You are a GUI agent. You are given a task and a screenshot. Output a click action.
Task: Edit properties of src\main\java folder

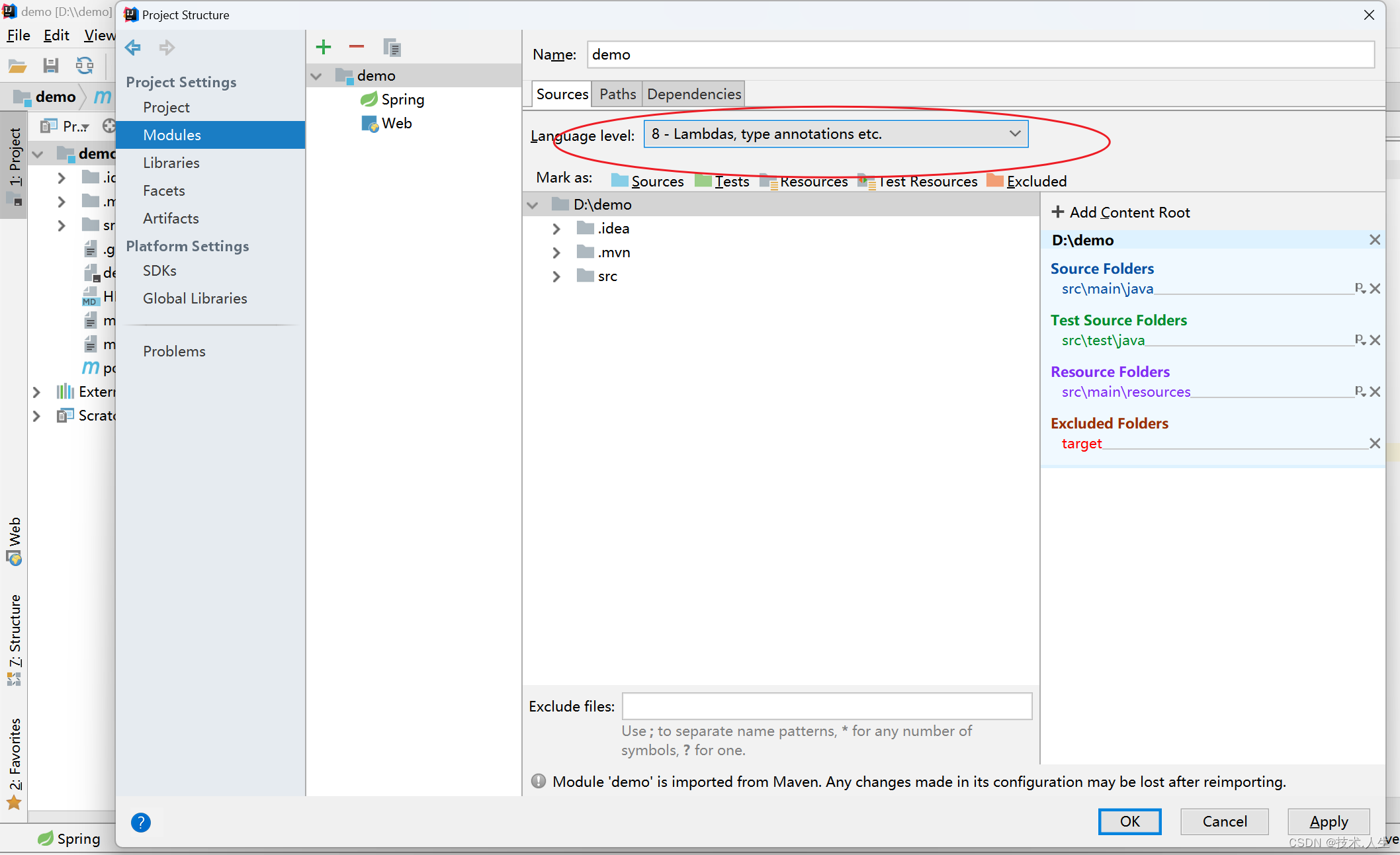[x=1360, y=288]
